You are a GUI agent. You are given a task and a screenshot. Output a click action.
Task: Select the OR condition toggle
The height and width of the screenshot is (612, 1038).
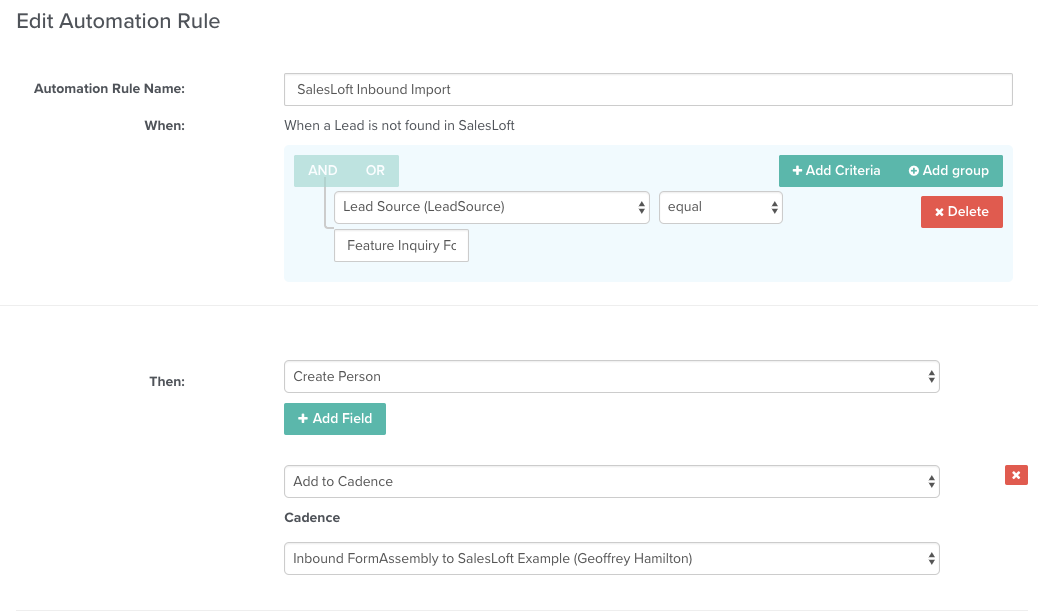click(375, 171)
